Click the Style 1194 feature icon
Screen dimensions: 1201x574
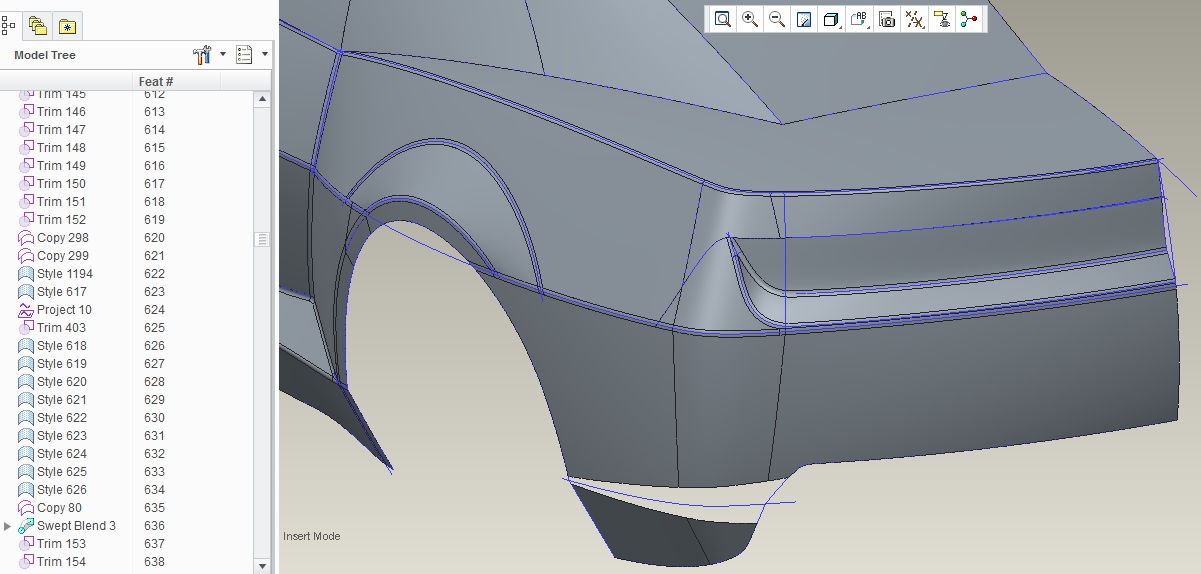[x=26, y=274]
